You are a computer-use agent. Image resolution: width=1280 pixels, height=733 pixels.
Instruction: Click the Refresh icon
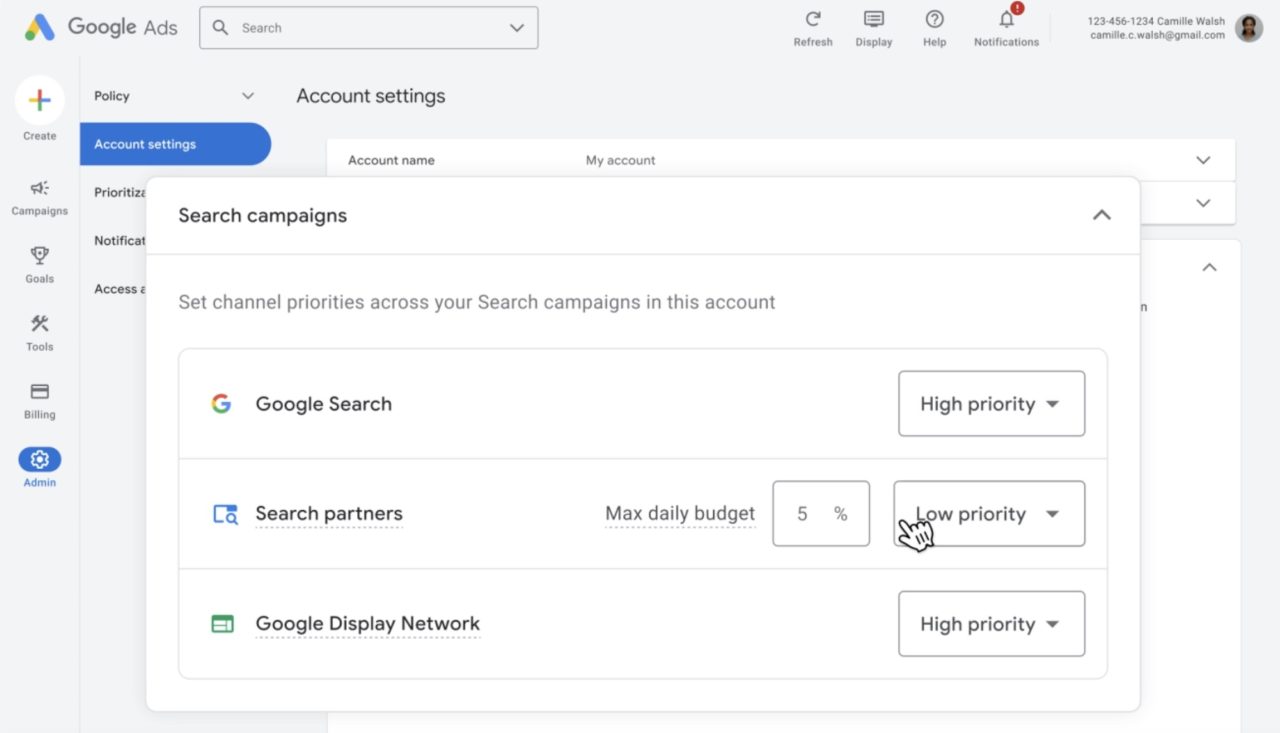tap(813, 19)
